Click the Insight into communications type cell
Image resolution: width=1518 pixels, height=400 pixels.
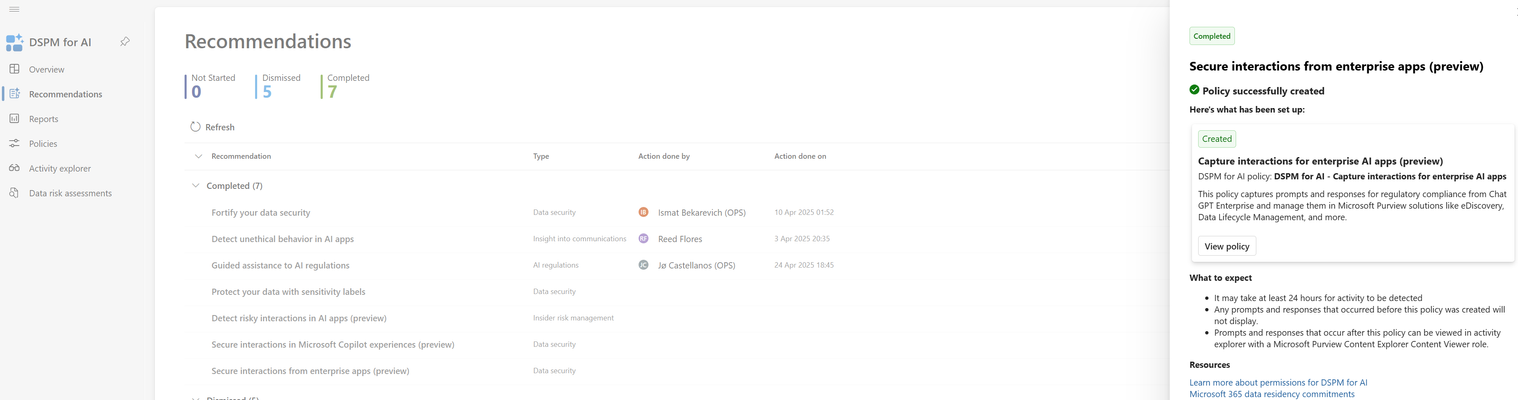[580, 239]
